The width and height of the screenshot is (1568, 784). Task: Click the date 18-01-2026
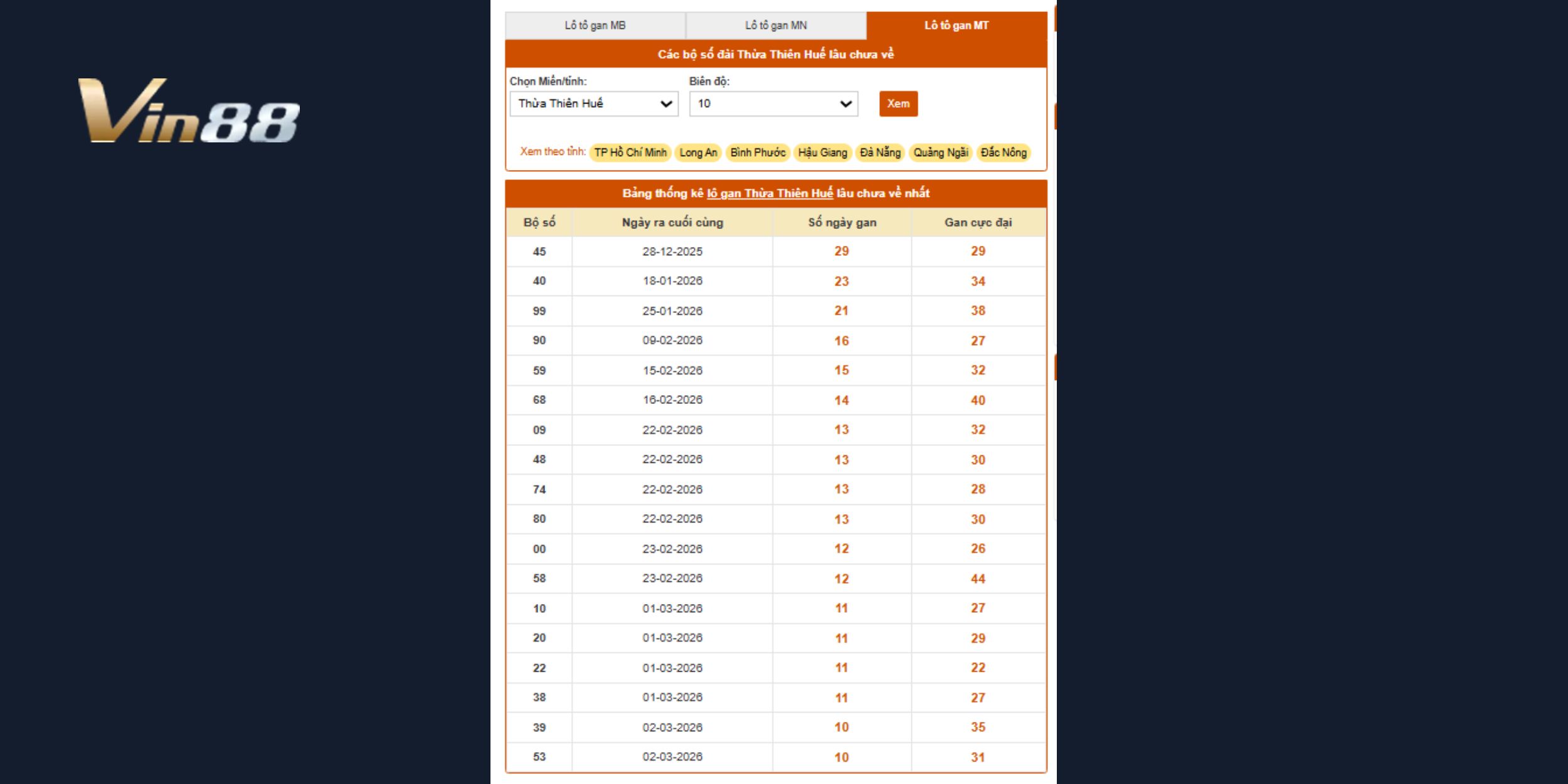coord(672,281)
